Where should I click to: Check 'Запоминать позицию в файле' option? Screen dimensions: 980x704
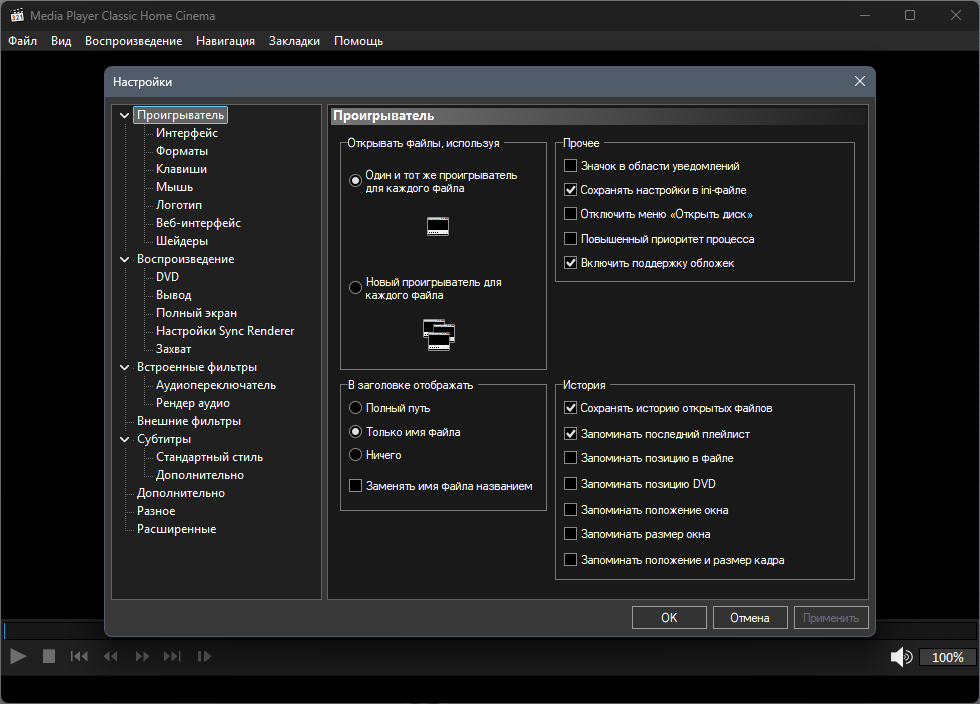pos(570,458)
